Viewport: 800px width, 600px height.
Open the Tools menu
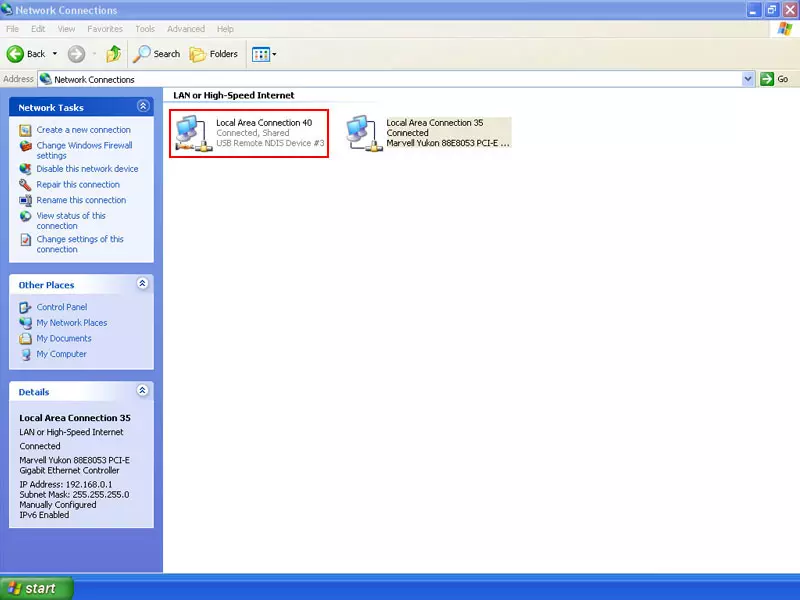pos(145,29)
